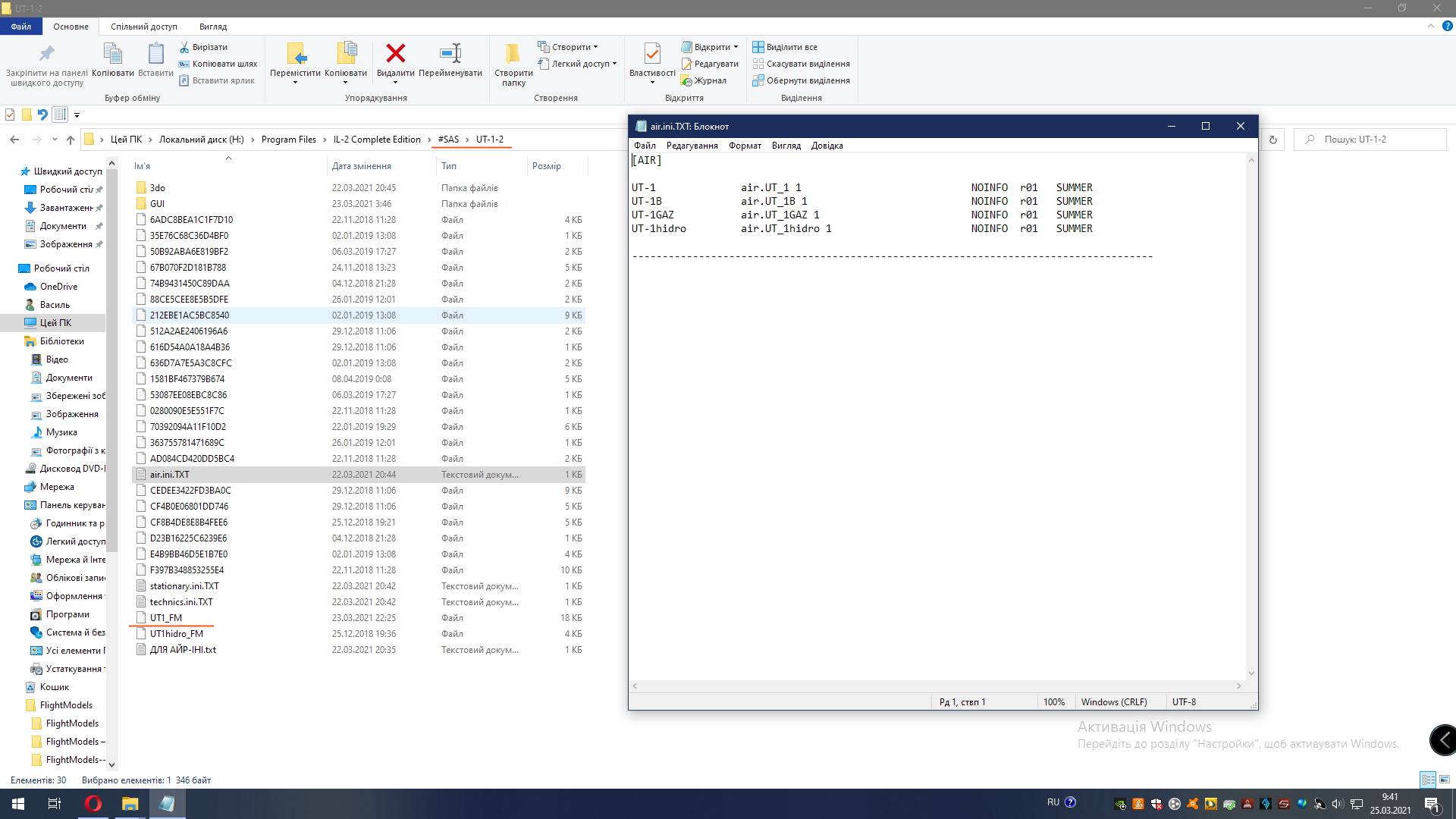The height and width of the screenshot is (819, 1456).
Task: Switch to large icons view toggle
Action: click(1444, 780)
